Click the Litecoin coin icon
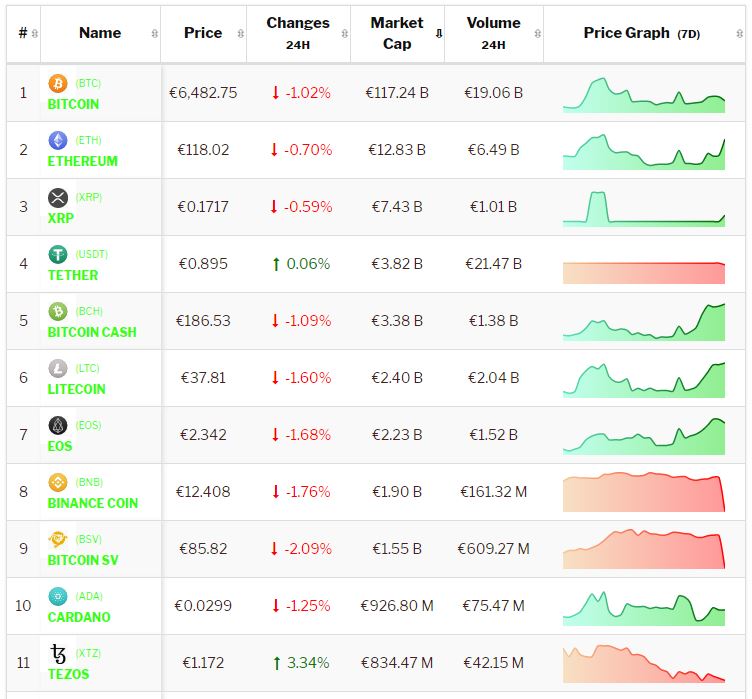This screenshot has height=699, width=752. pos(57,368)
